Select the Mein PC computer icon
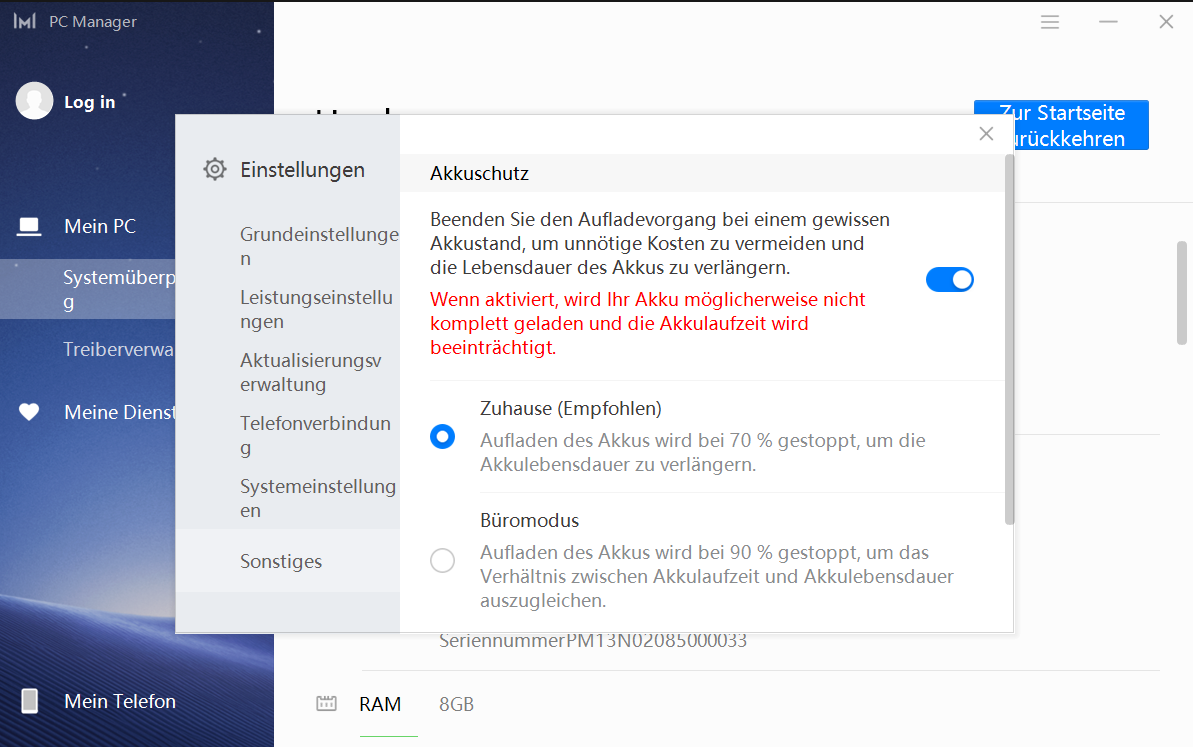 (29, 225)
